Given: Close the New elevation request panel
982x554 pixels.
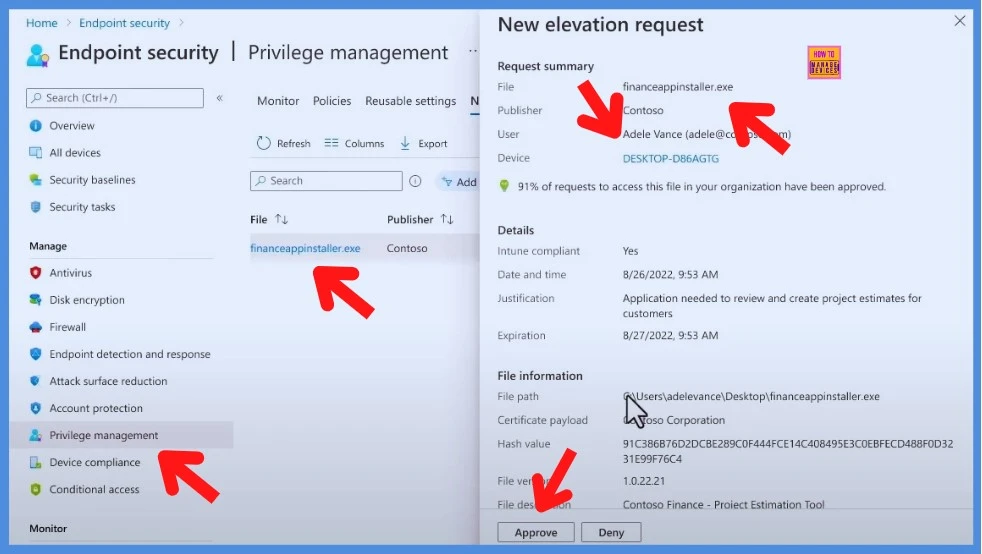Looking at the screenshot, I should (x=959, y=21).
